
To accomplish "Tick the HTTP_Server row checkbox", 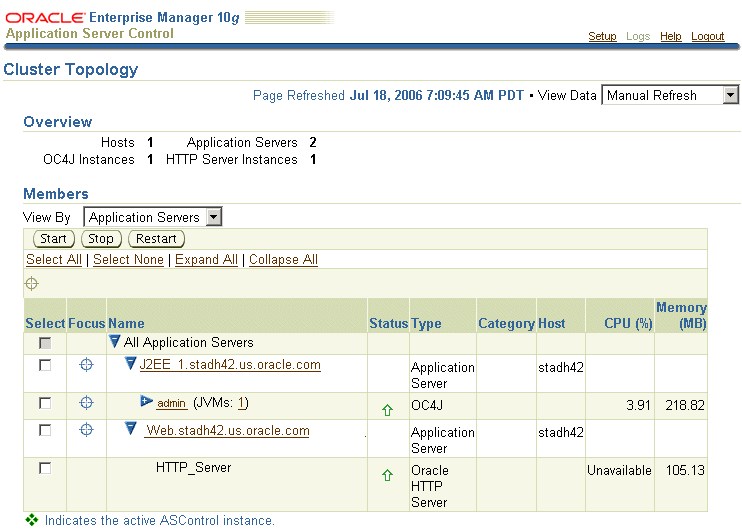I will (x=45, y=468).
